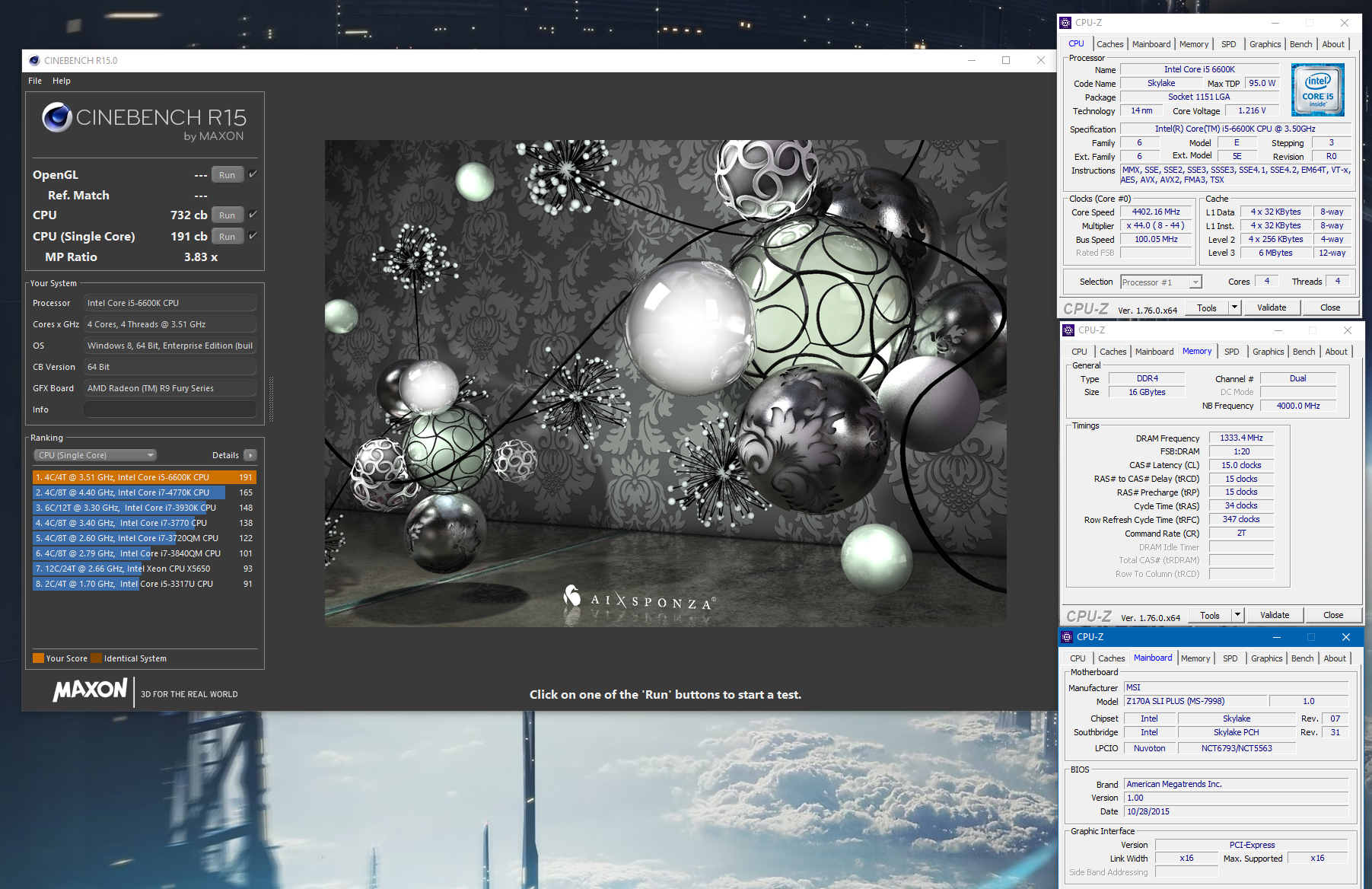Click CPU-Z icon in the bottom Mainboard window title bar
This screenshot has width=1372, height=889.
[x=1067, y=637]
